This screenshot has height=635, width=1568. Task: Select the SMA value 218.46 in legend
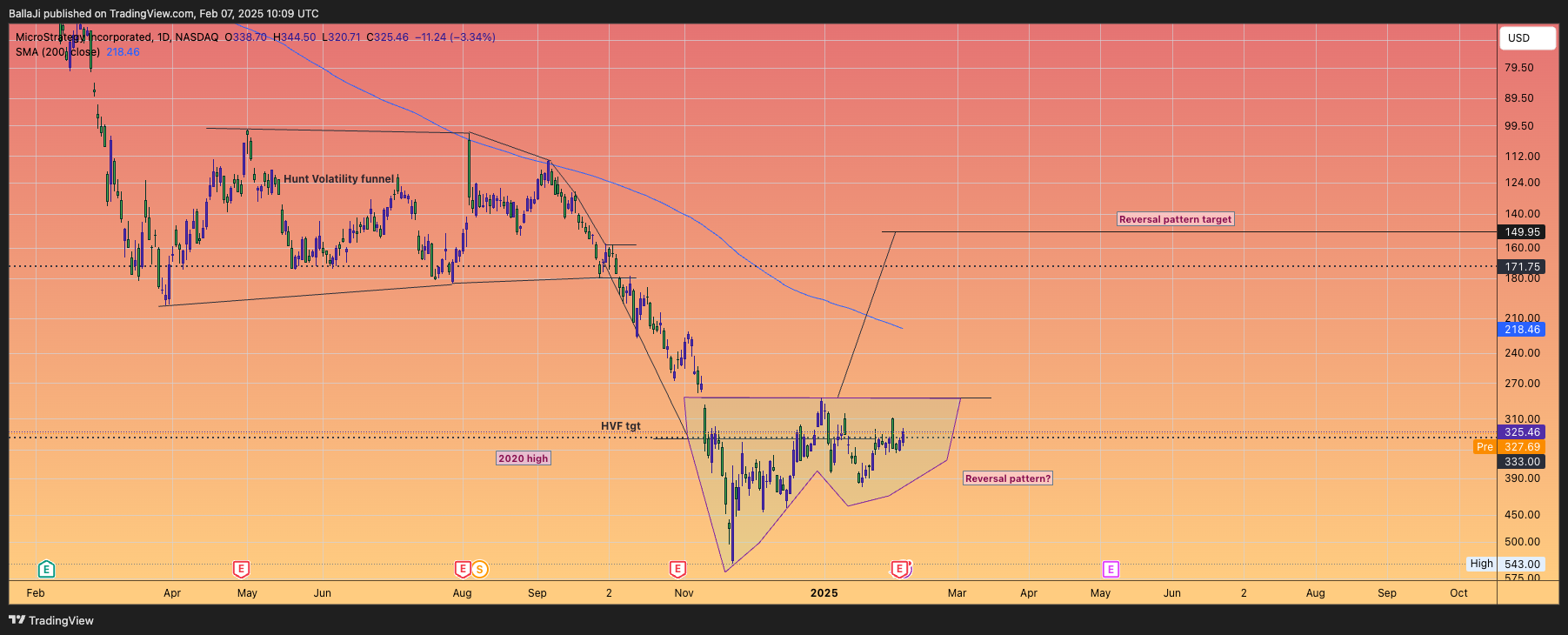123,52
